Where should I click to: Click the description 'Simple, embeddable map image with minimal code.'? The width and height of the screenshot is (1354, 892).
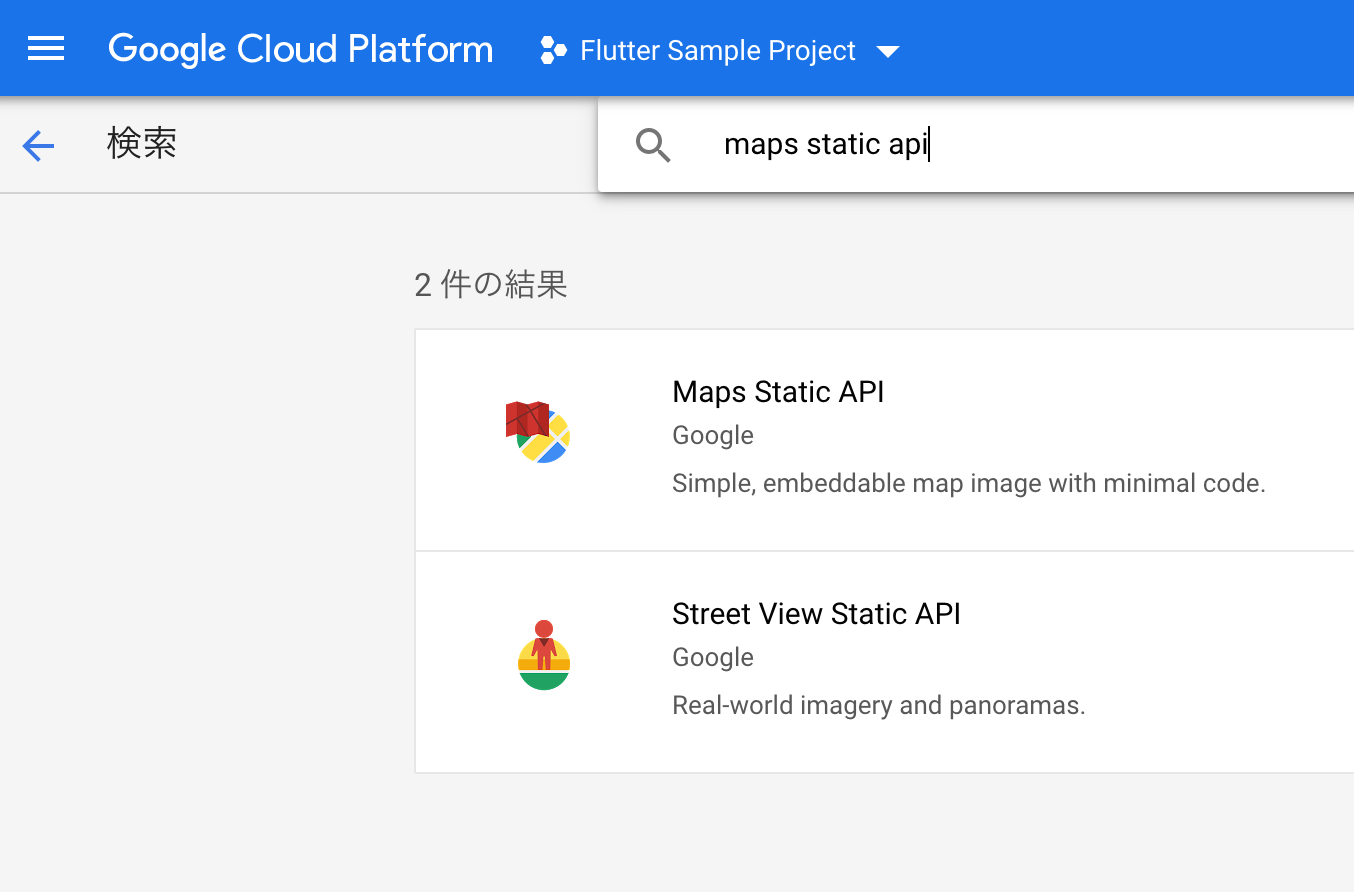969,484
